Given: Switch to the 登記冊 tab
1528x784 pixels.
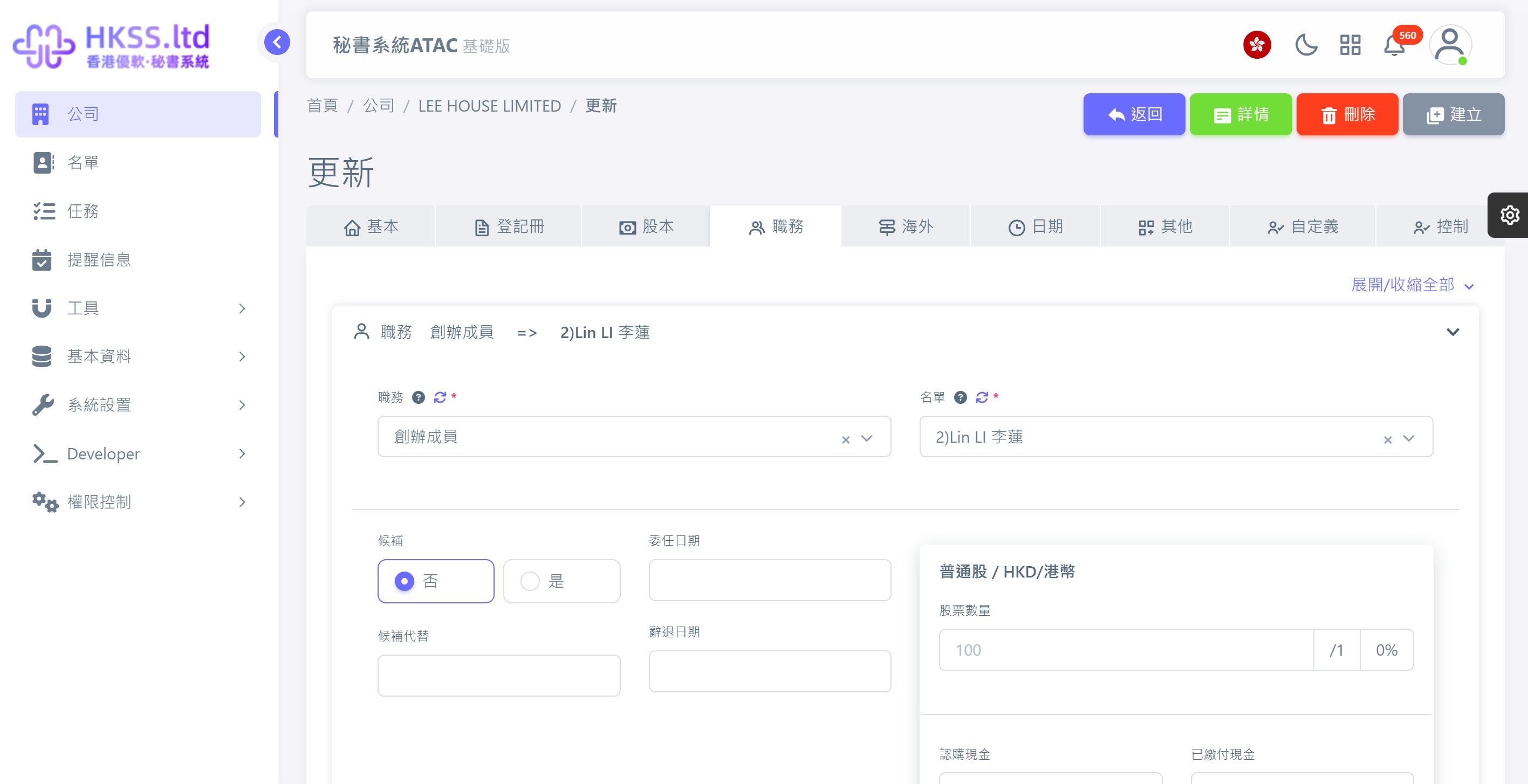Looking at the screenshot, I should tap(509, 226).
